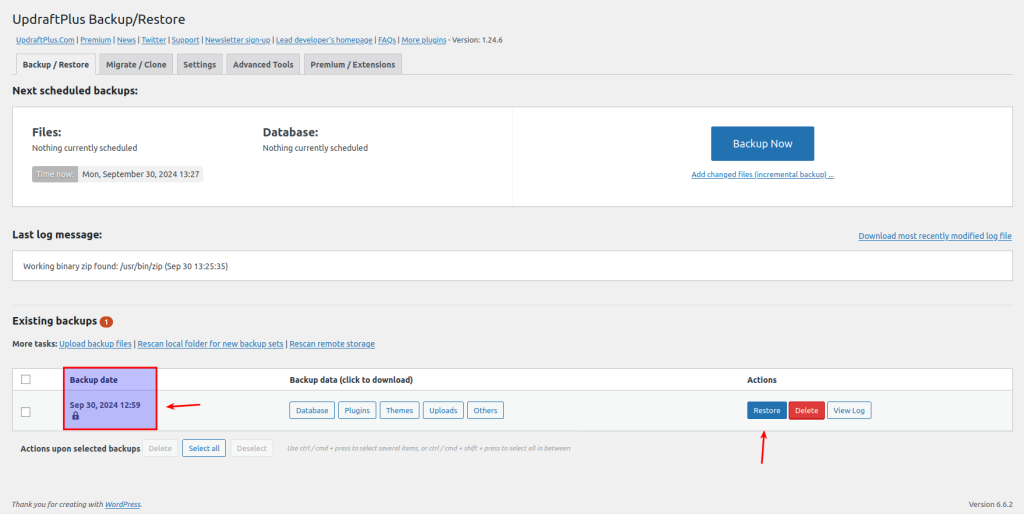Open the Support link
The width and height of the screenshot is (1024, 514).
point(185,40)
